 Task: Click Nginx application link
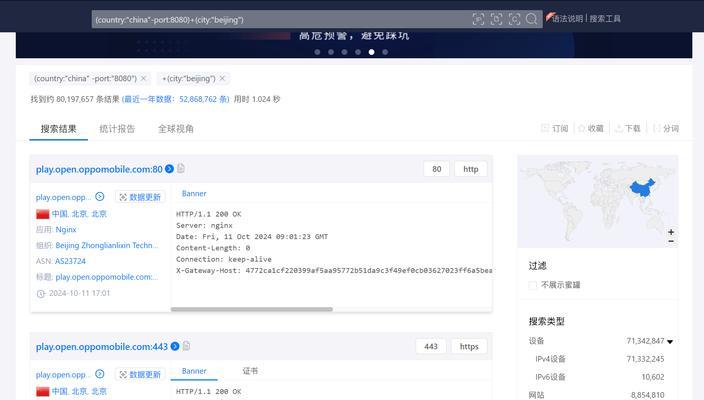click(66, 229)
